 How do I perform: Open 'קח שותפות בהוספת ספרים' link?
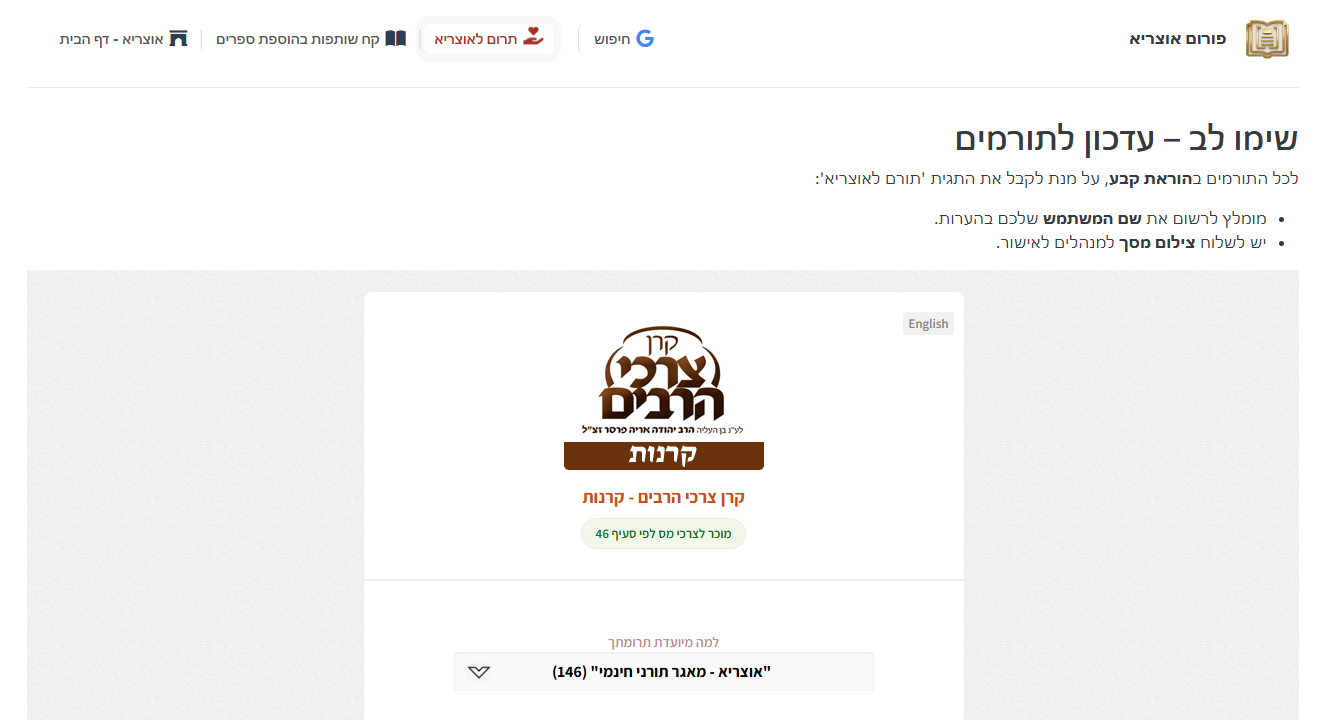[298, 39]
